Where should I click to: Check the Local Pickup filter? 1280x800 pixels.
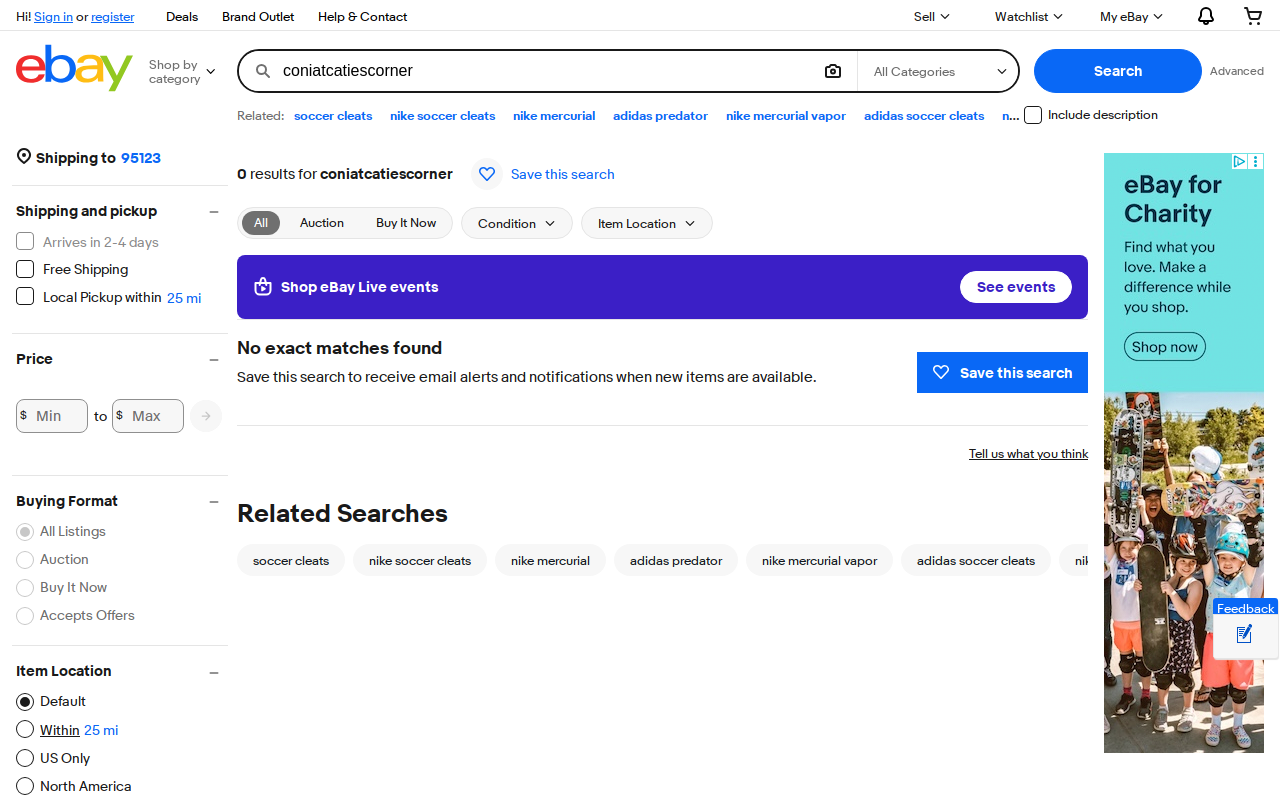pos(25,297)
